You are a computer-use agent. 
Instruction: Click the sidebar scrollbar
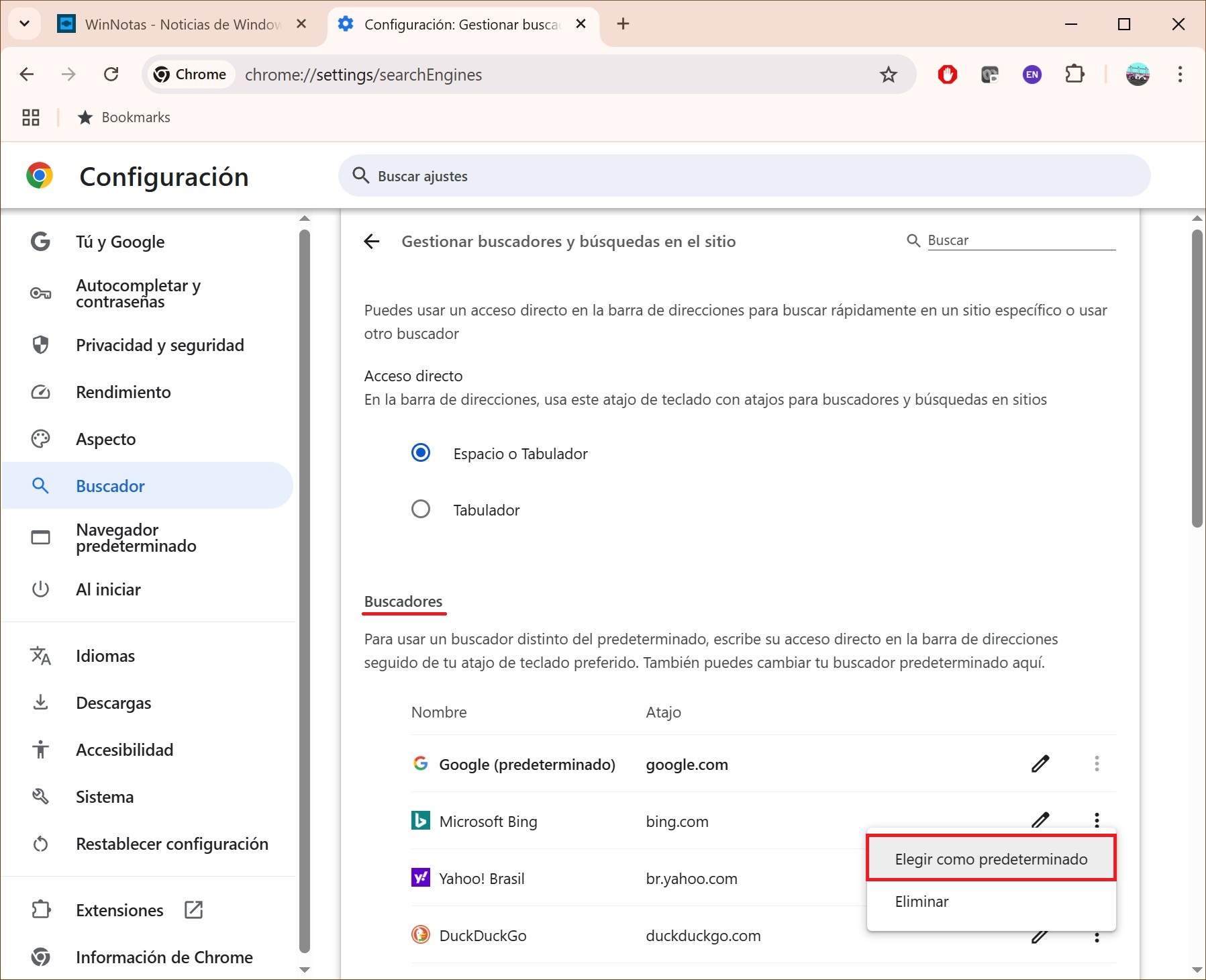click(x=305, y=591)
